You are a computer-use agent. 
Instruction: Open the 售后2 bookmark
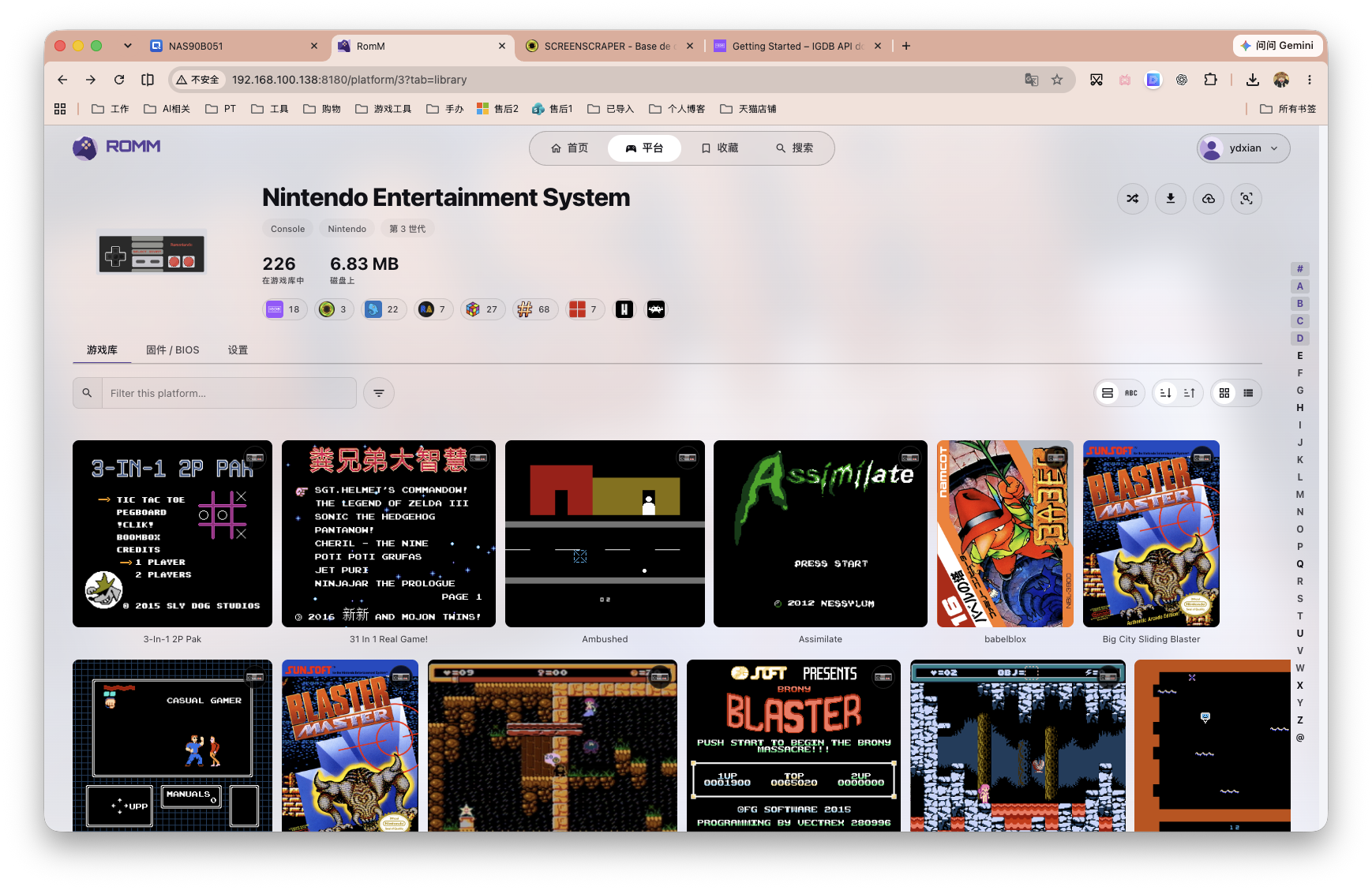click(x=498, y=109)
